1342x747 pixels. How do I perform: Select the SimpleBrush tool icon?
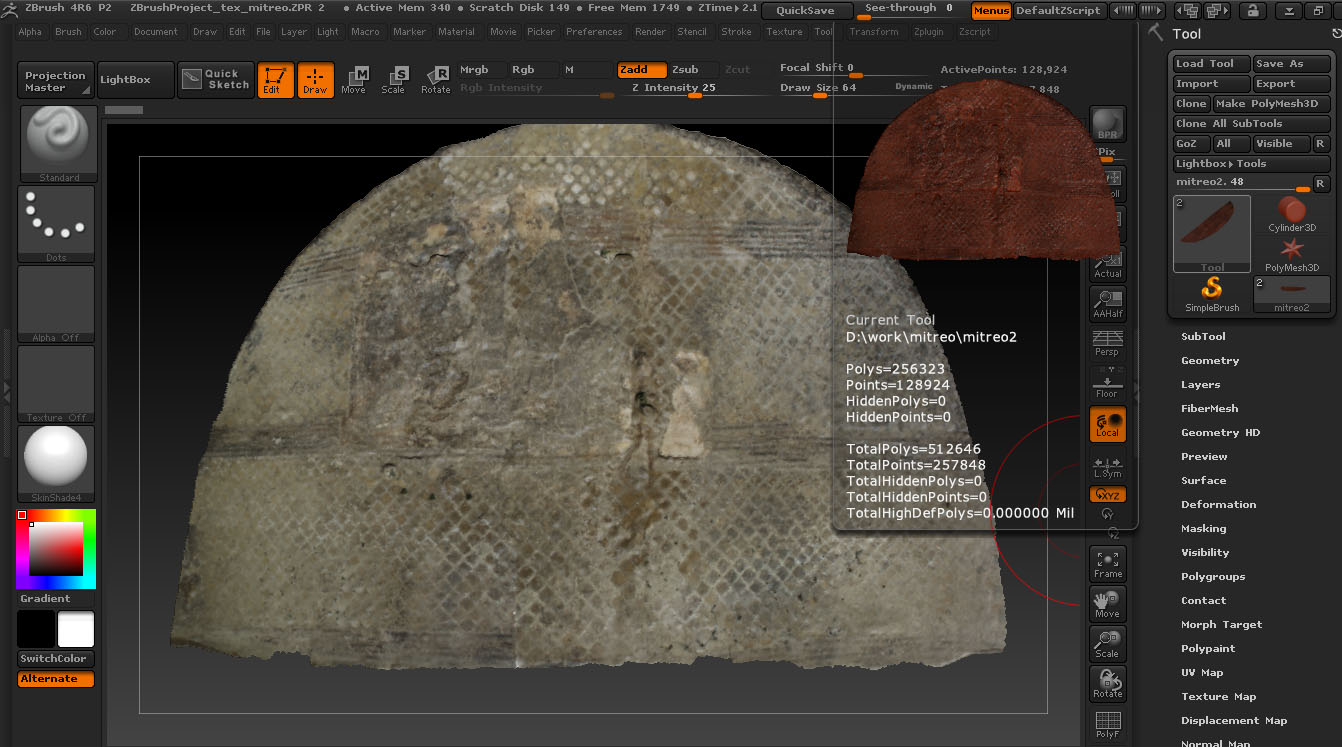pos(1212,293)
